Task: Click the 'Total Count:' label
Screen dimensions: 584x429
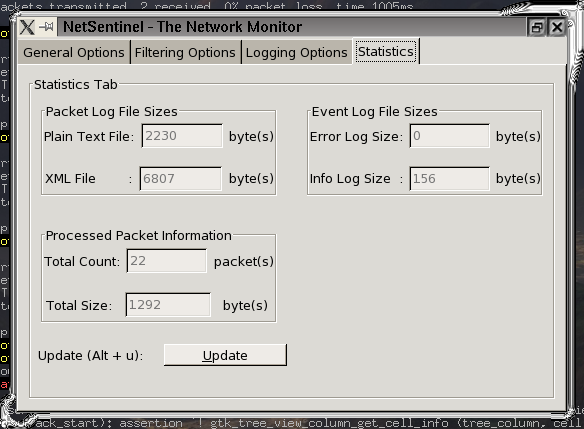Action: pyautogui.click(x=82, y=261)
